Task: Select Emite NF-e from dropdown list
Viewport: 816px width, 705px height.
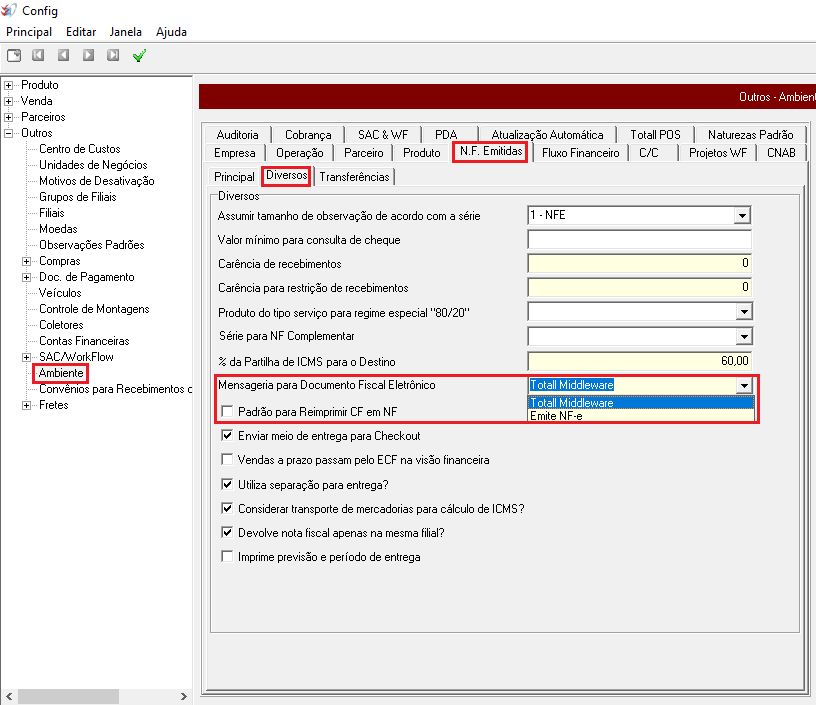Action: click(x=557, y=416)
